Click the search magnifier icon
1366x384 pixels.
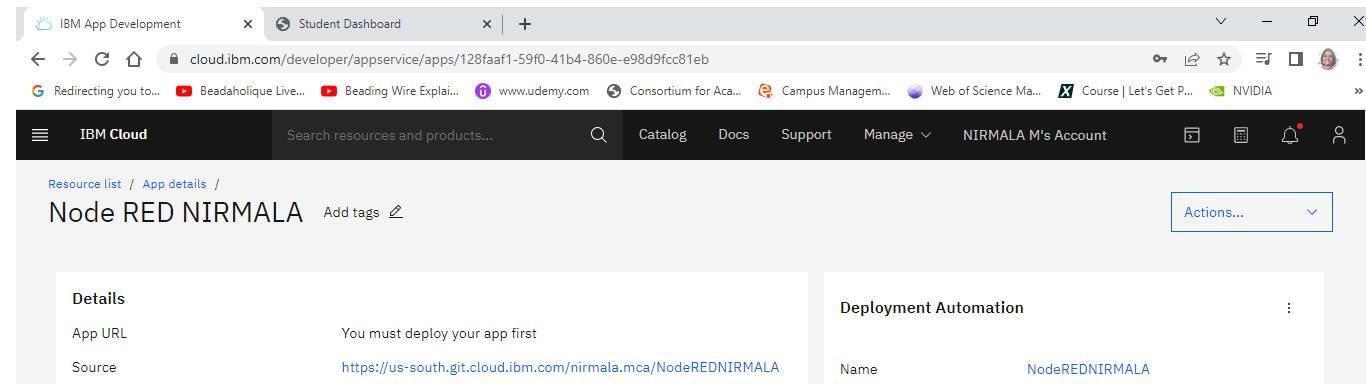598,135
